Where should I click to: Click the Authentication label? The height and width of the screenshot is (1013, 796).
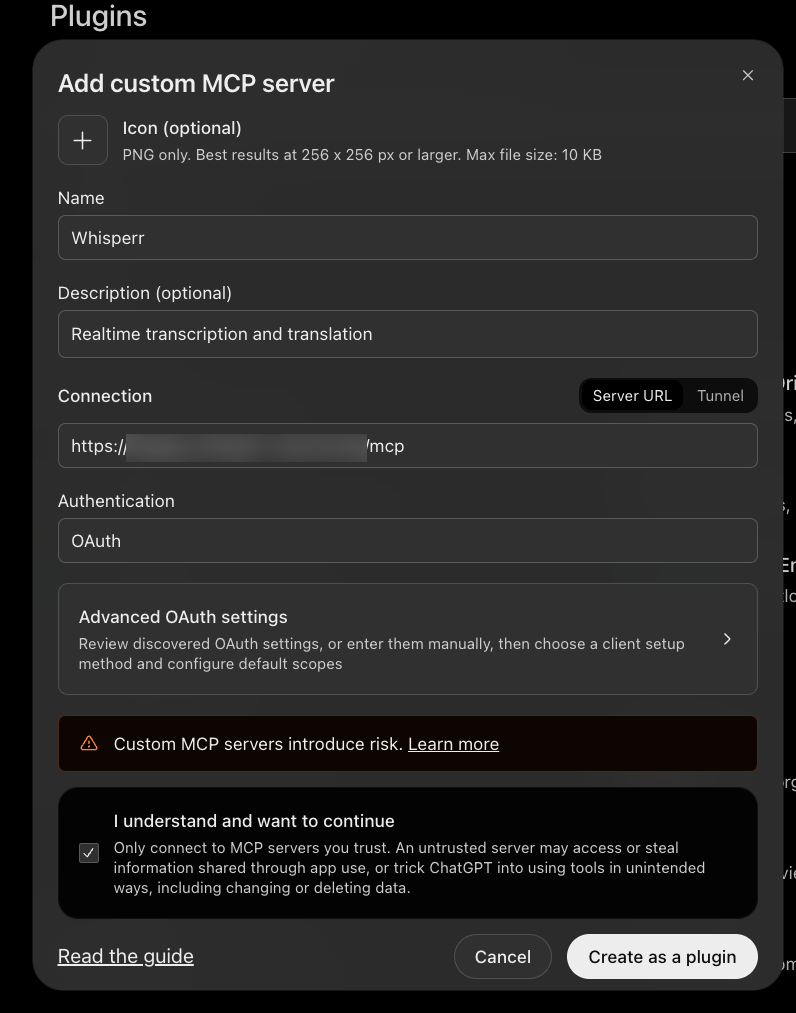click(116, 501)
